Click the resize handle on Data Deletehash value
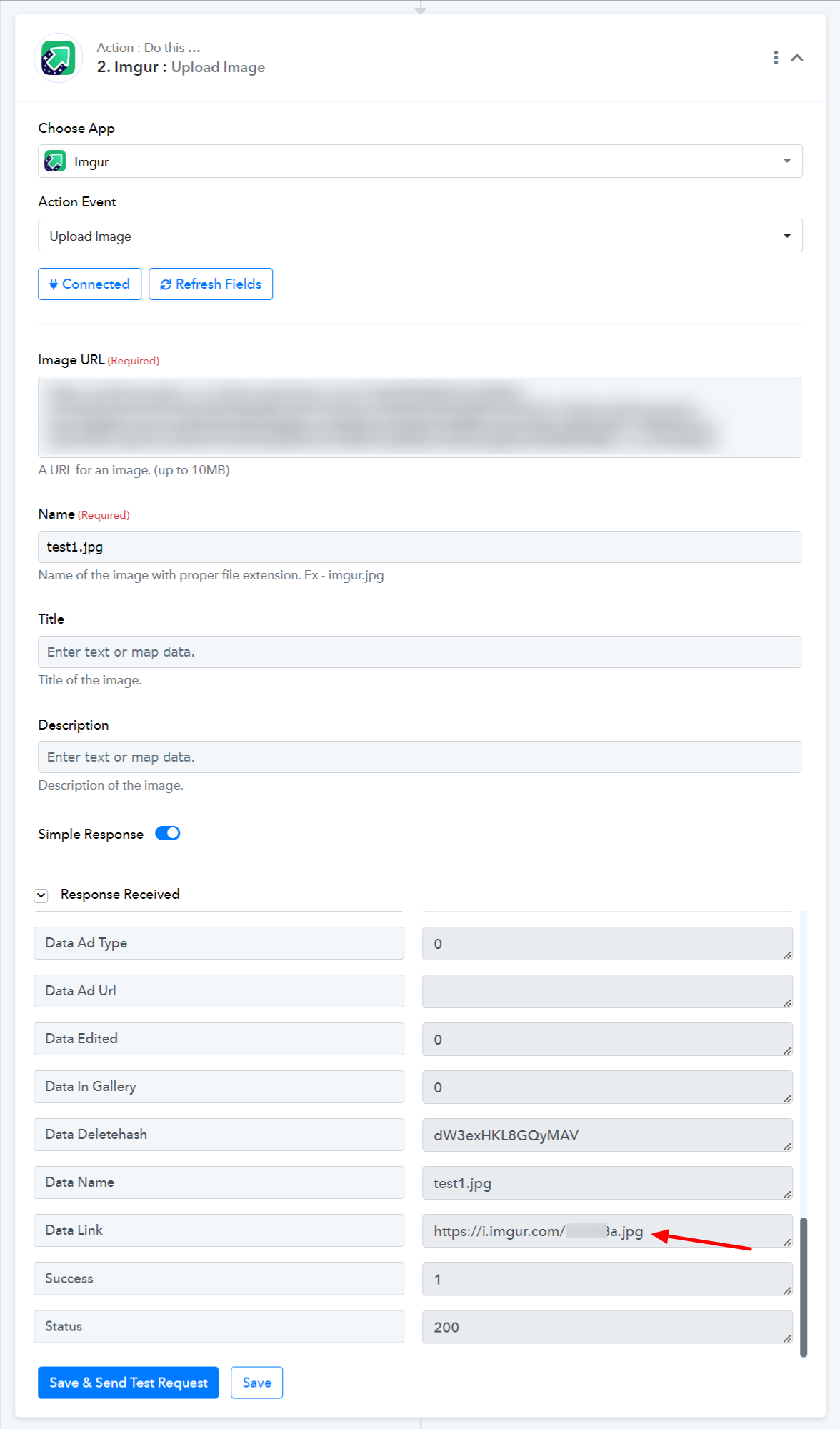840x1429 pixels. (x=787, y=1146)
